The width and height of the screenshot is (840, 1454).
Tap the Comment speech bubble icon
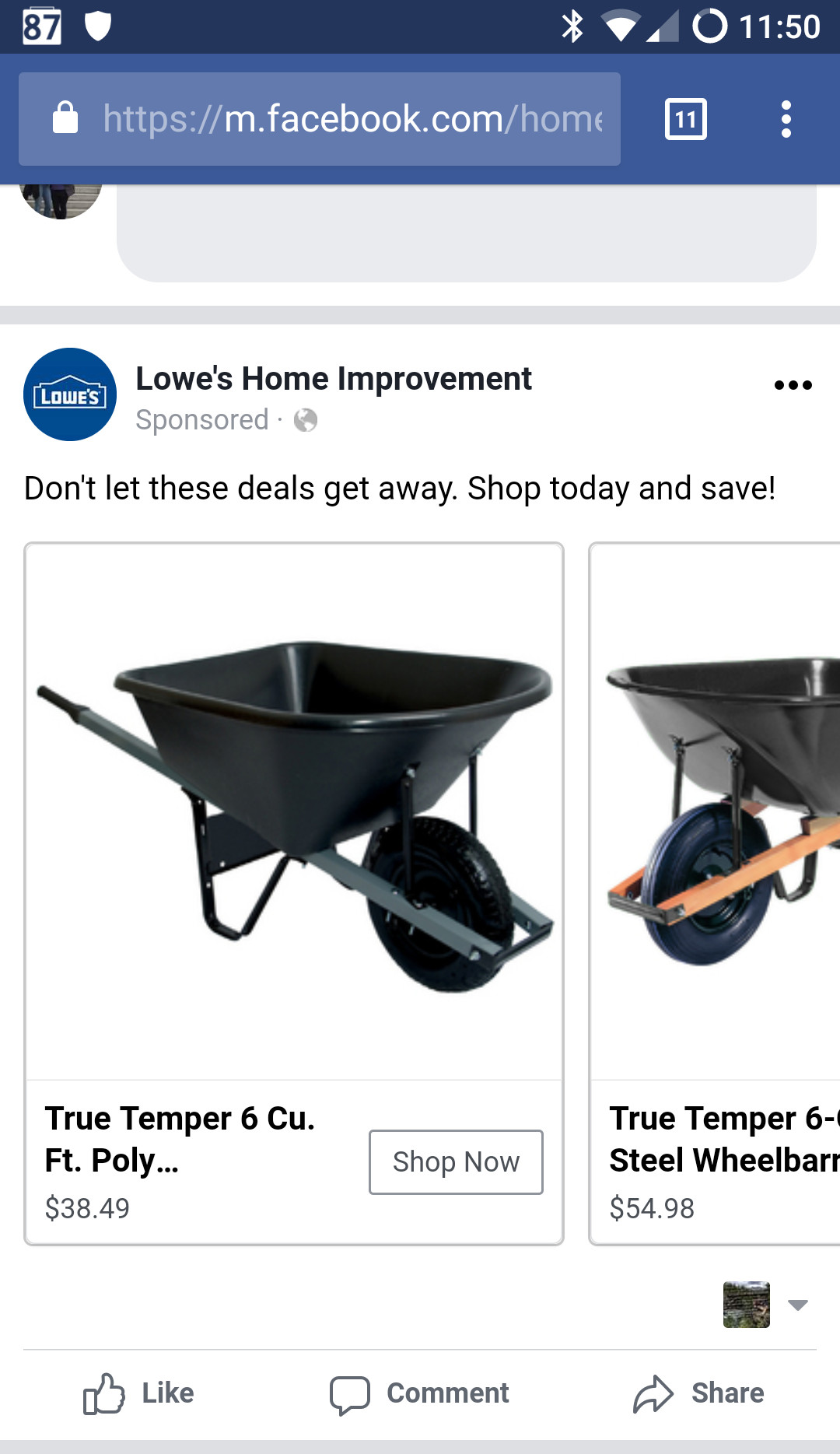tap(349, 1394)
